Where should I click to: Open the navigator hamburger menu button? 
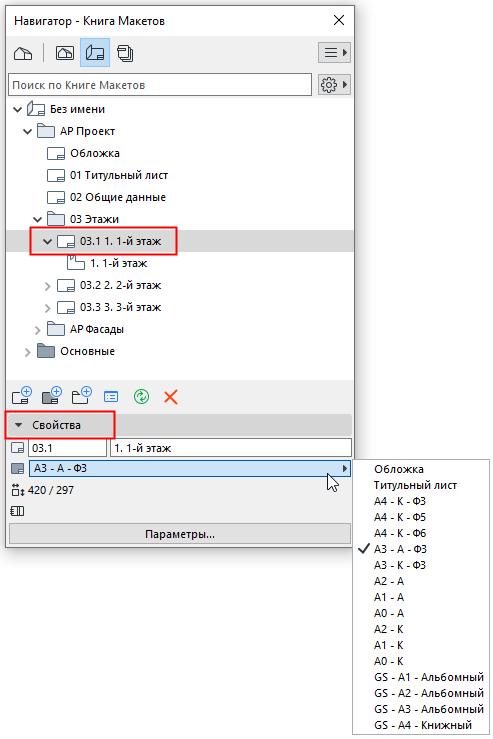coord(334,52)
